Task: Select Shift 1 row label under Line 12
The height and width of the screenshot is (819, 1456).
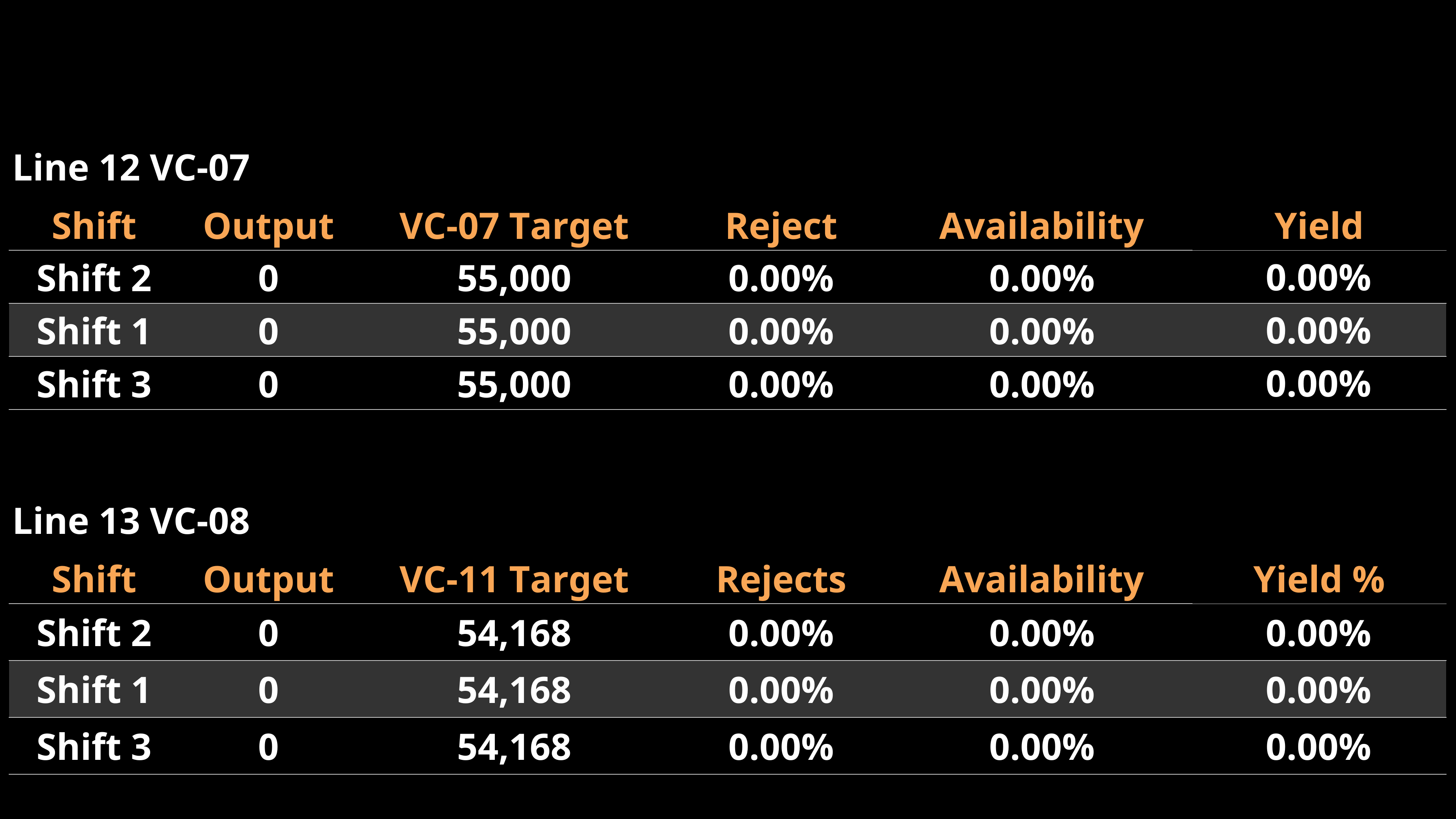Action: point(94,331)
